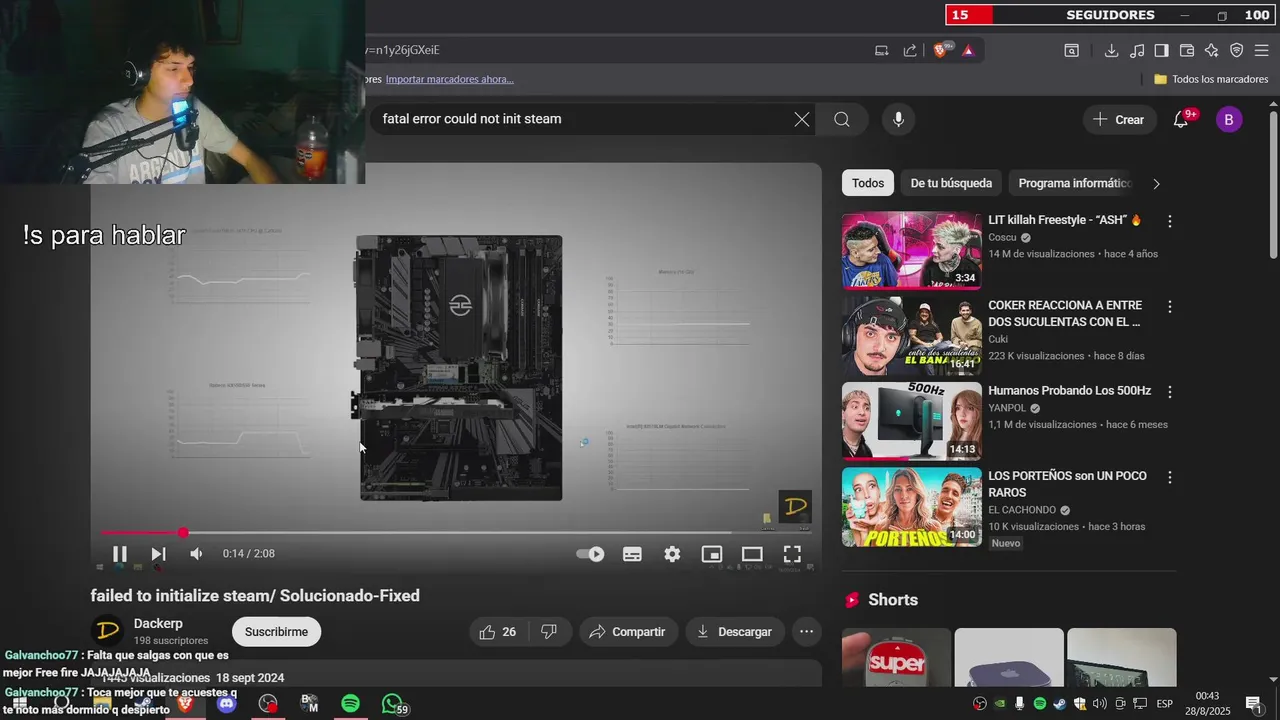Viewport: 1280px width, 720px height.
Task: Open options for Humanos Probando 500Hz video
Action: (x=1170, y=392)
